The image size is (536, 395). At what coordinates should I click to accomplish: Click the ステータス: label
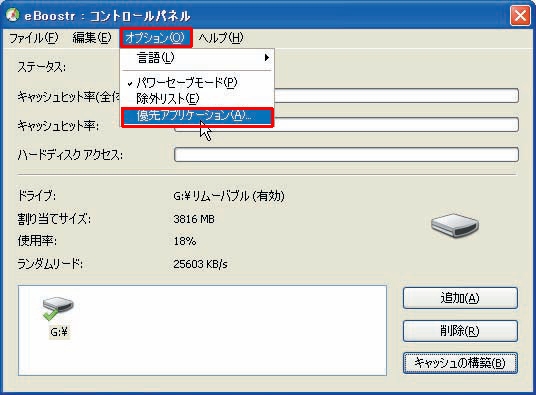click(x=42, y=67)
